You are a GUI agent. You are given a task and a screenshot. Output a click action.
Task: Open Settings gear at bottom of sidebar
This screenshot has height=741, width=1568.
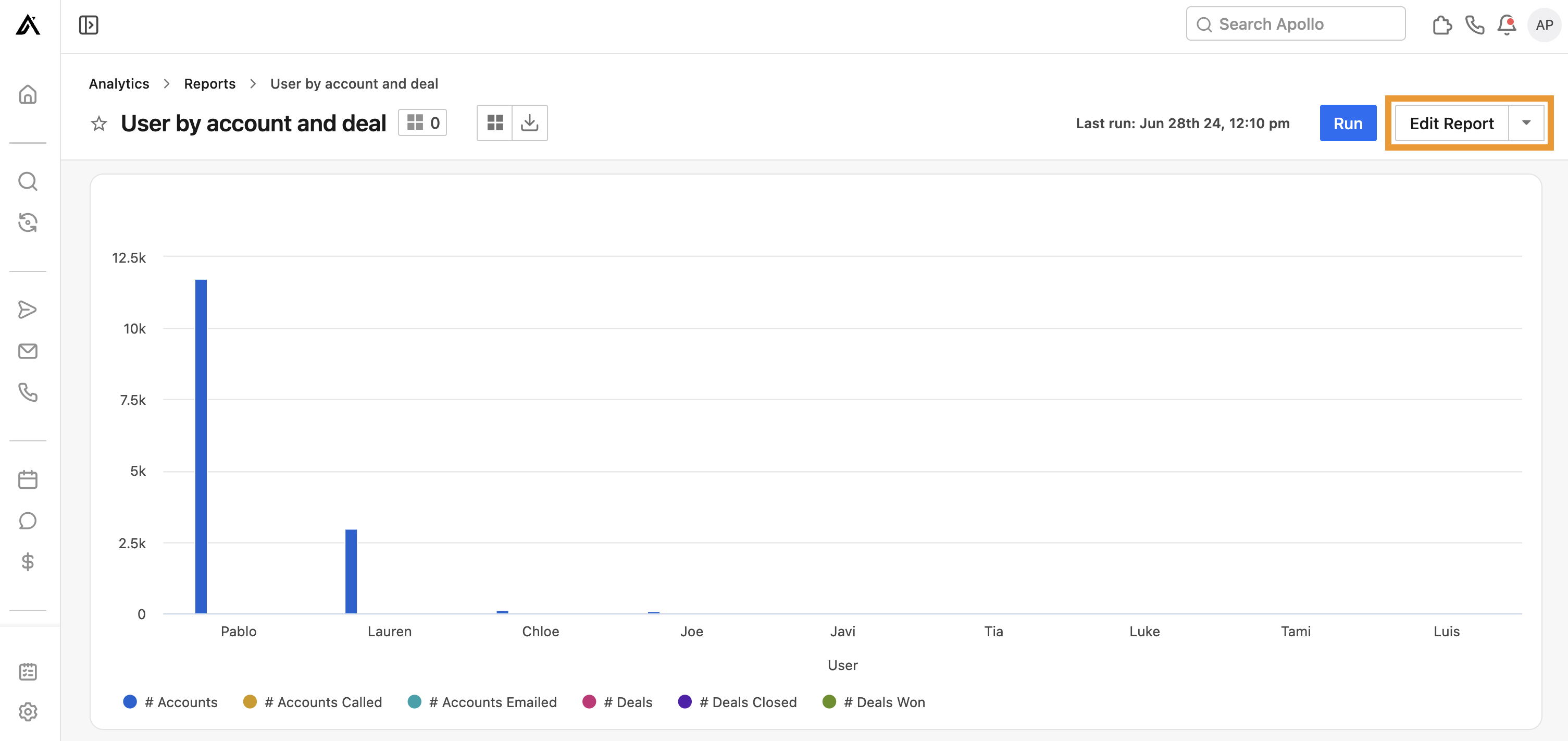coord(28,711)
